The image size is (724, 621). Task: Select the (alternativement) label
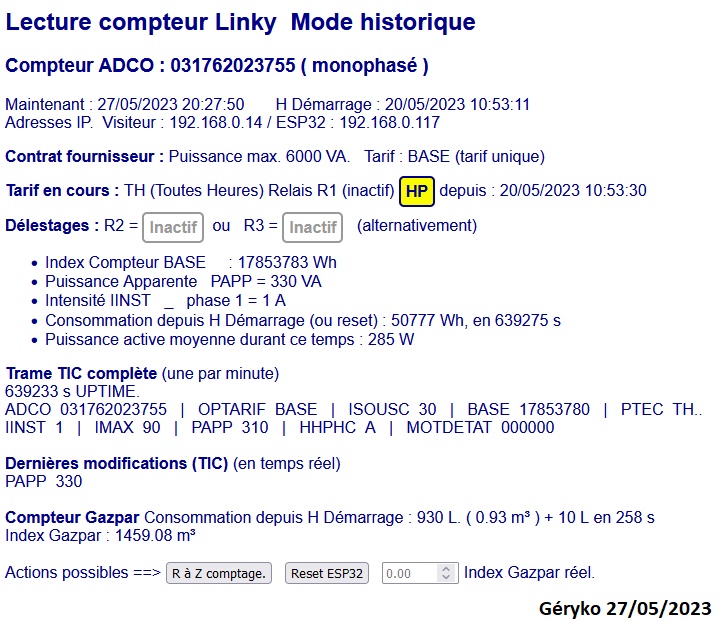click(x=416, y=225)
